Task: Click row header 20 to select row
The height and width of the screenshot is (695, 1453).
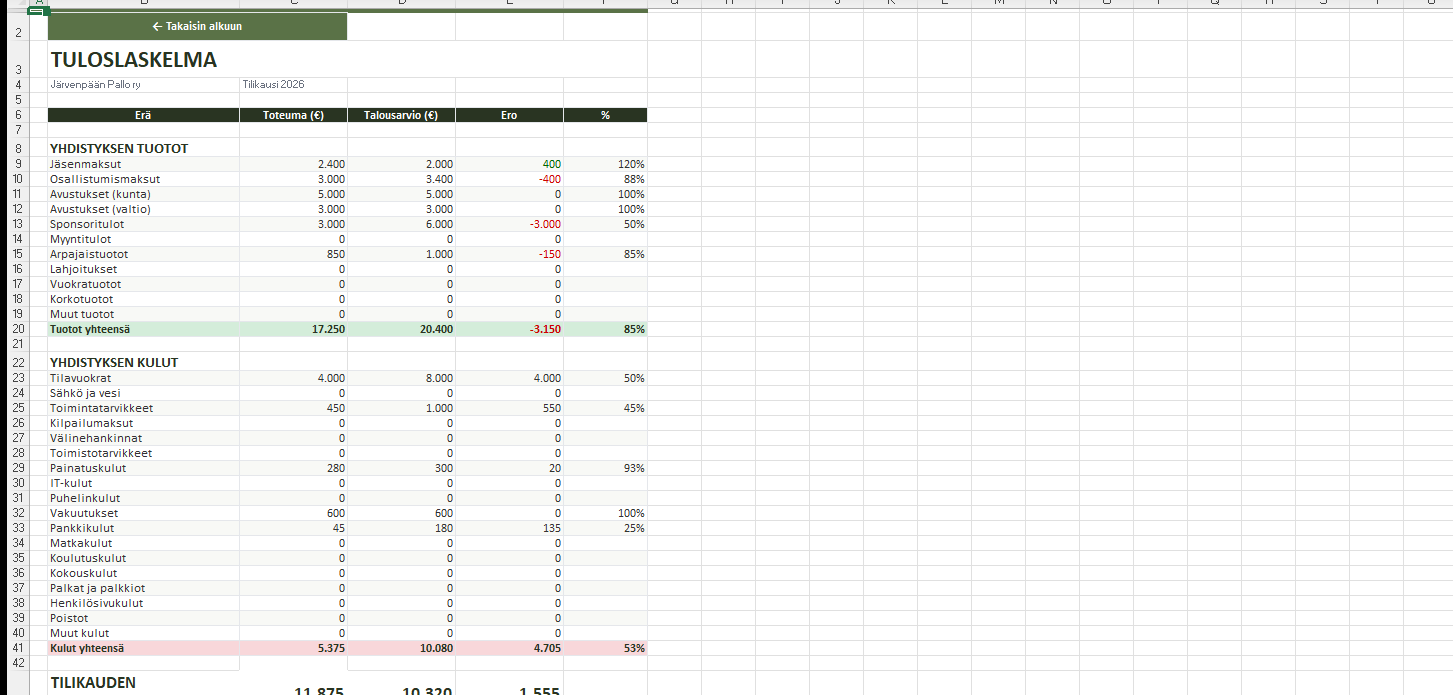Action: tap(19, 329)
